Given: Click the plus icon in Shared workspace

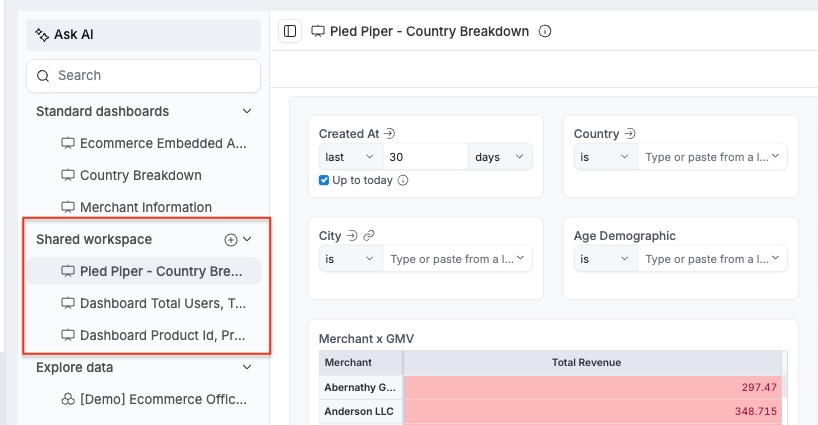Looking at the screenshot, I should click(x=230, y=240).
